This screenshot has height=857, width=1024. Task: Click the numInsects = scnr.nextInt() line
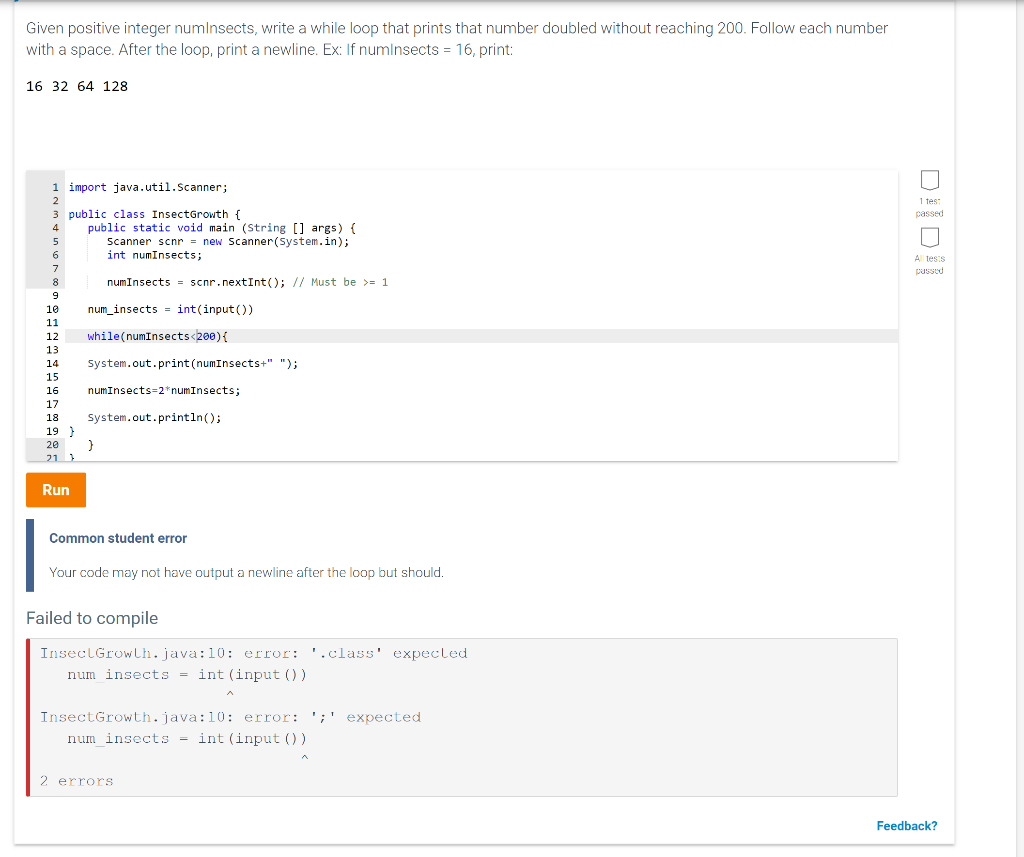tap(190, 281)
